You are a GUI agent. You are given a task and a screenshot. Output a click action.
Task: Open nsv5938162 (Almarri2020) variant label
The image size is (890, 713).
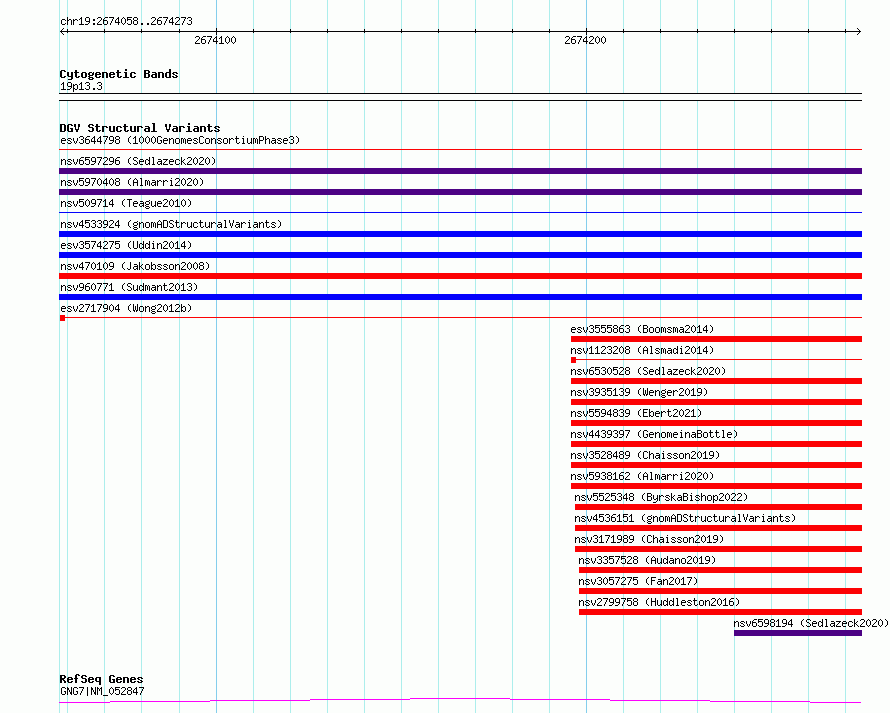pos(642,476)
